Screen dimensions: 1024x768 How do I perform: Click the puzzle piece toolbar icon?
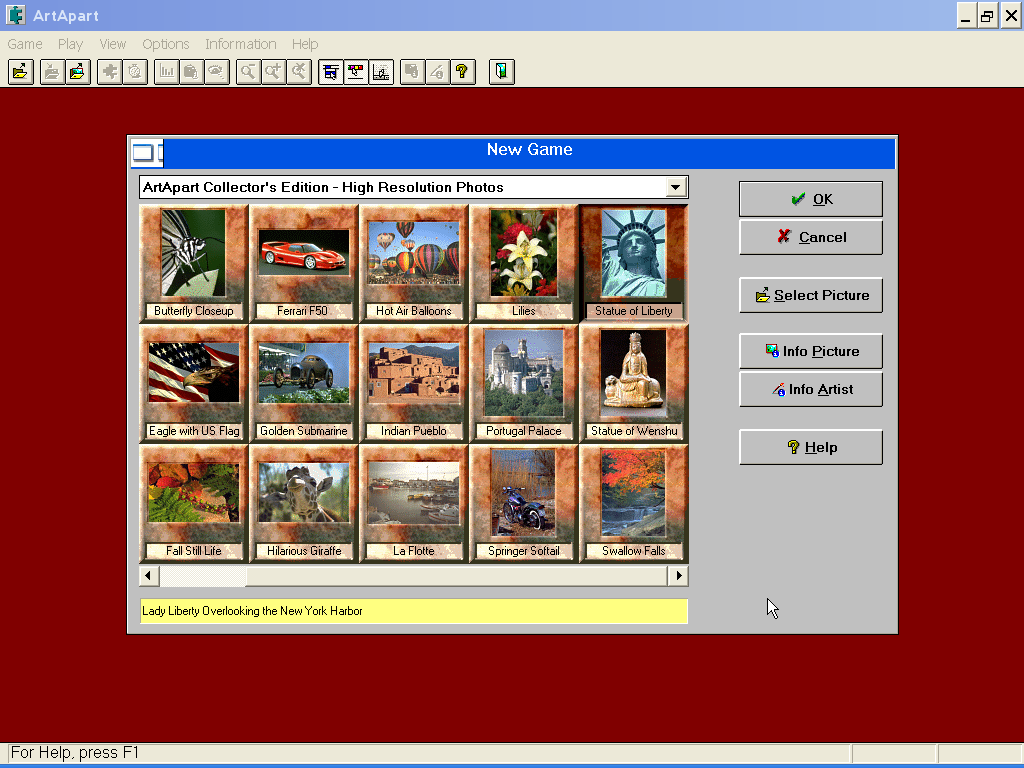pyautogui.click(x=110, y=71)
